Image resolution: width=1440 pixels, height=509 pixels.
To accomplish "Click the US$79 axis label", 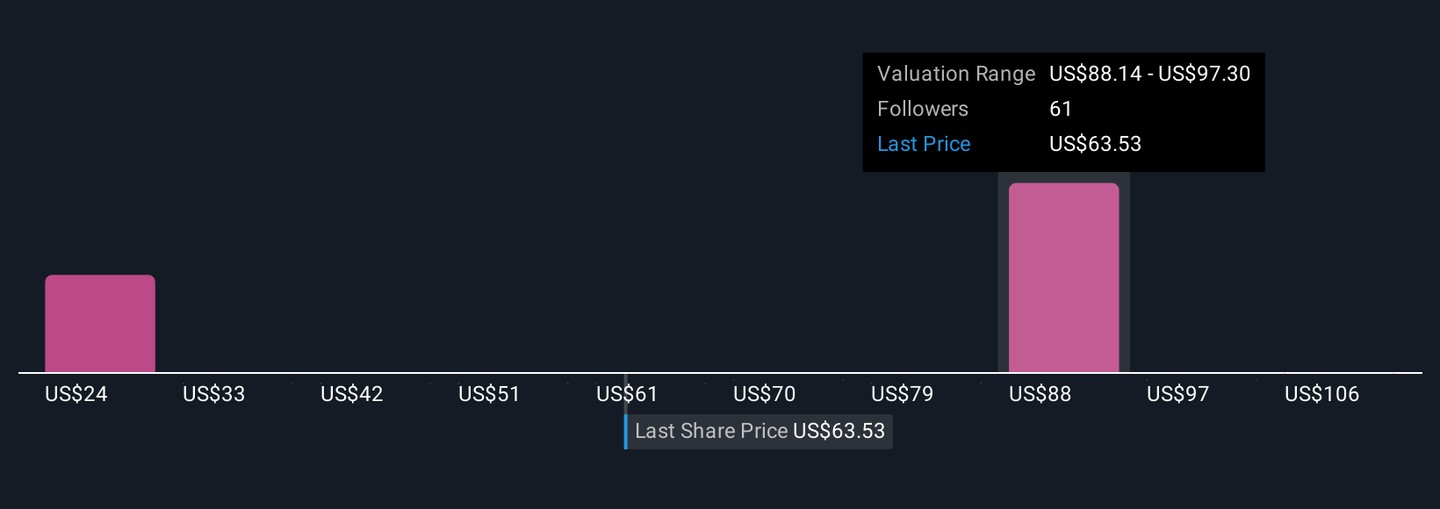I will point(902,394).
